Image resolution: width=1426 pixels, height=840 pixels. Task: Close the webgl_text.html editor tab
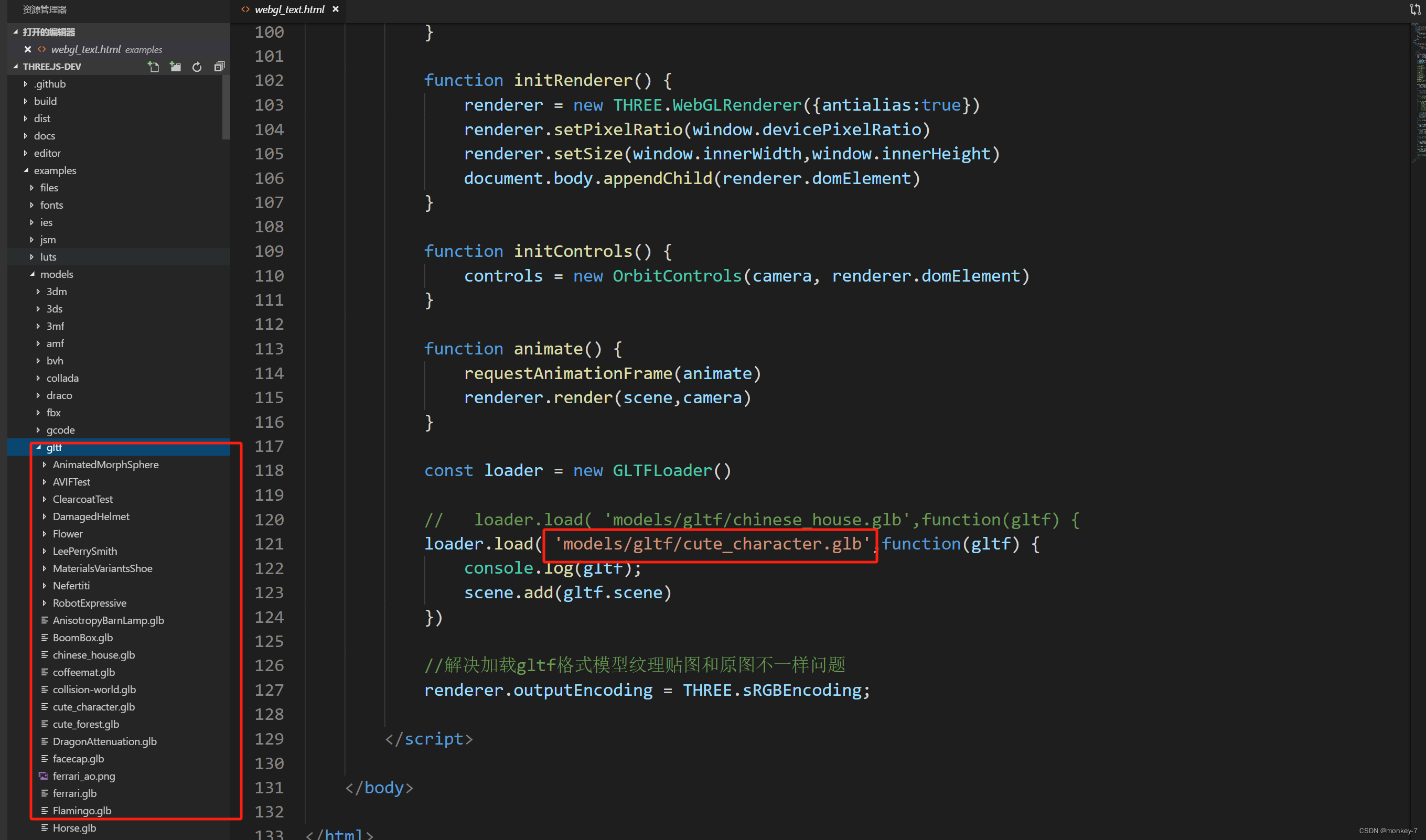click(x=336, y=9)
